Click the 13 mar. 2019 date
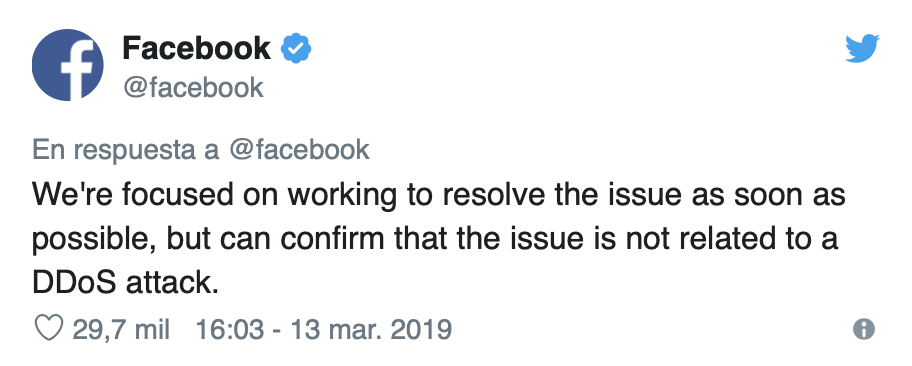The height and width of the screenshot is (366, 912). [x=371, y=330]
